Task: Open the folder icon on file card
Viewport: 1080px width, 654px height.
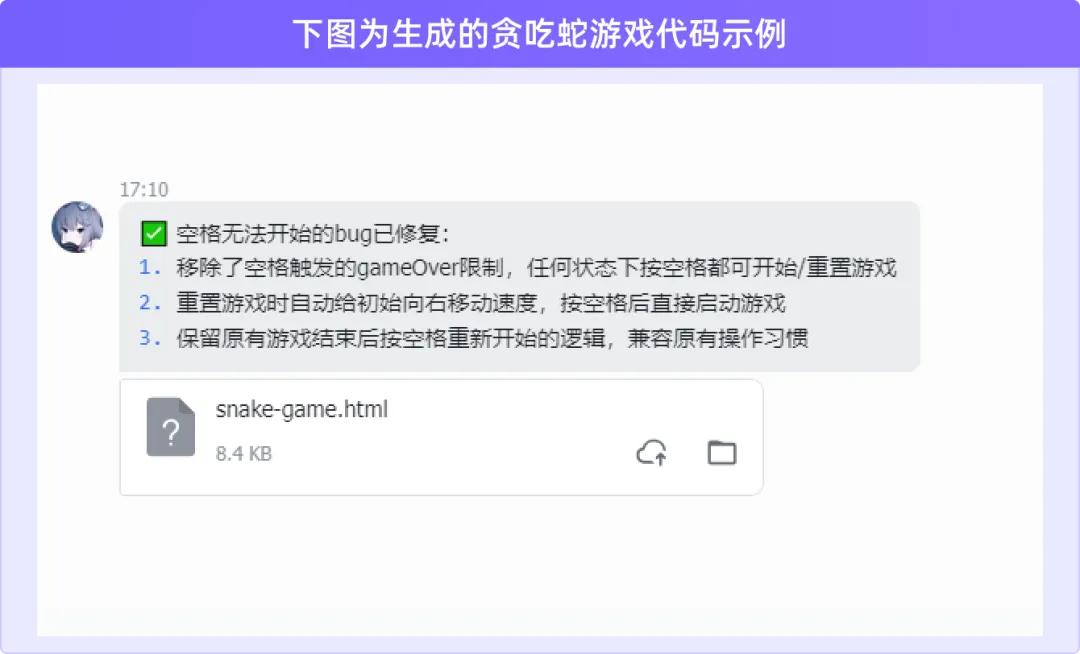Action: click(722, 453)
